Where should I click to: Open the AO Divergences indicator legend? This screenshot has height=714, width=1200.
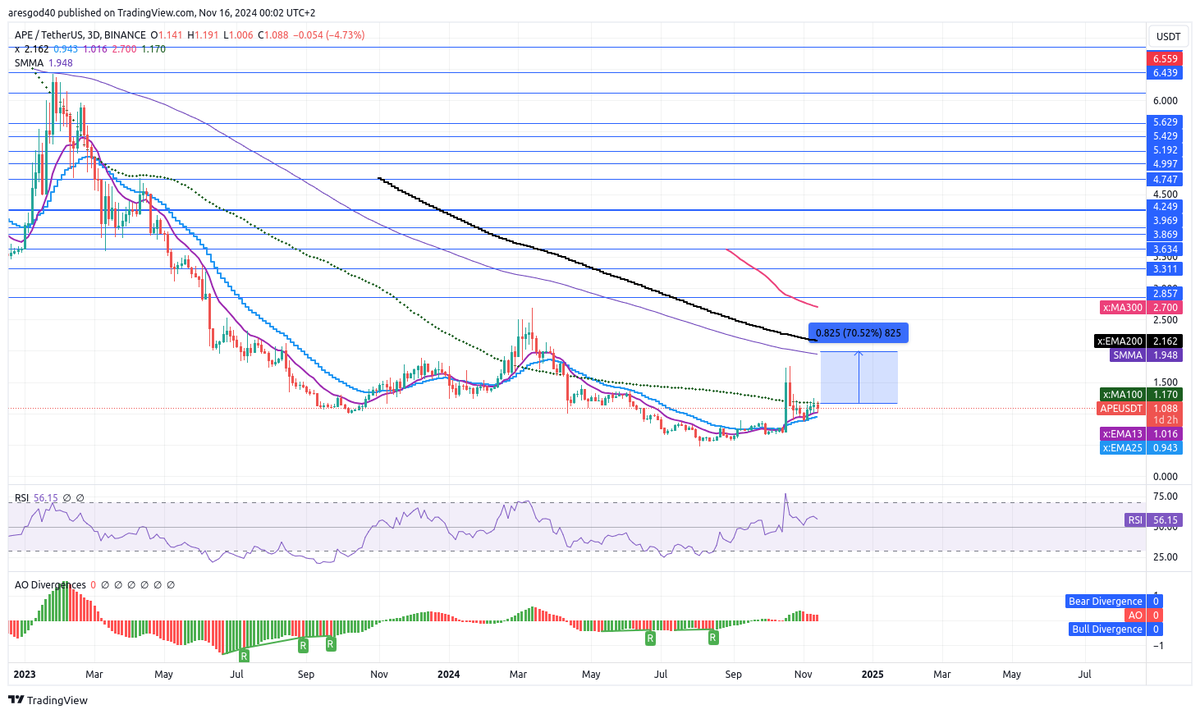(49, 584)
